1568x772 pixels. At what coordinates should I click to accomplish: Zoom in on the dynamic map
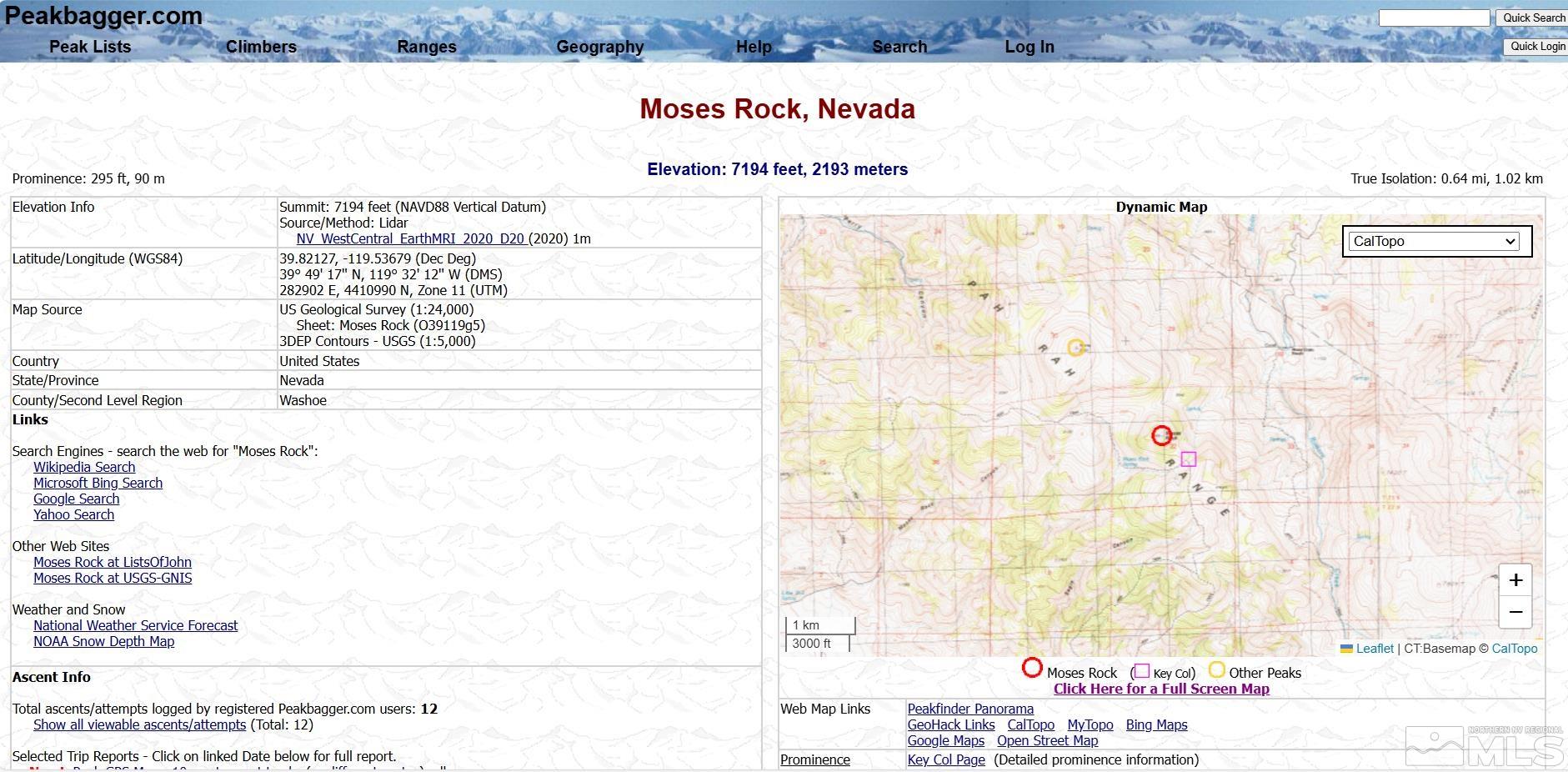(x=1515, y=580)
